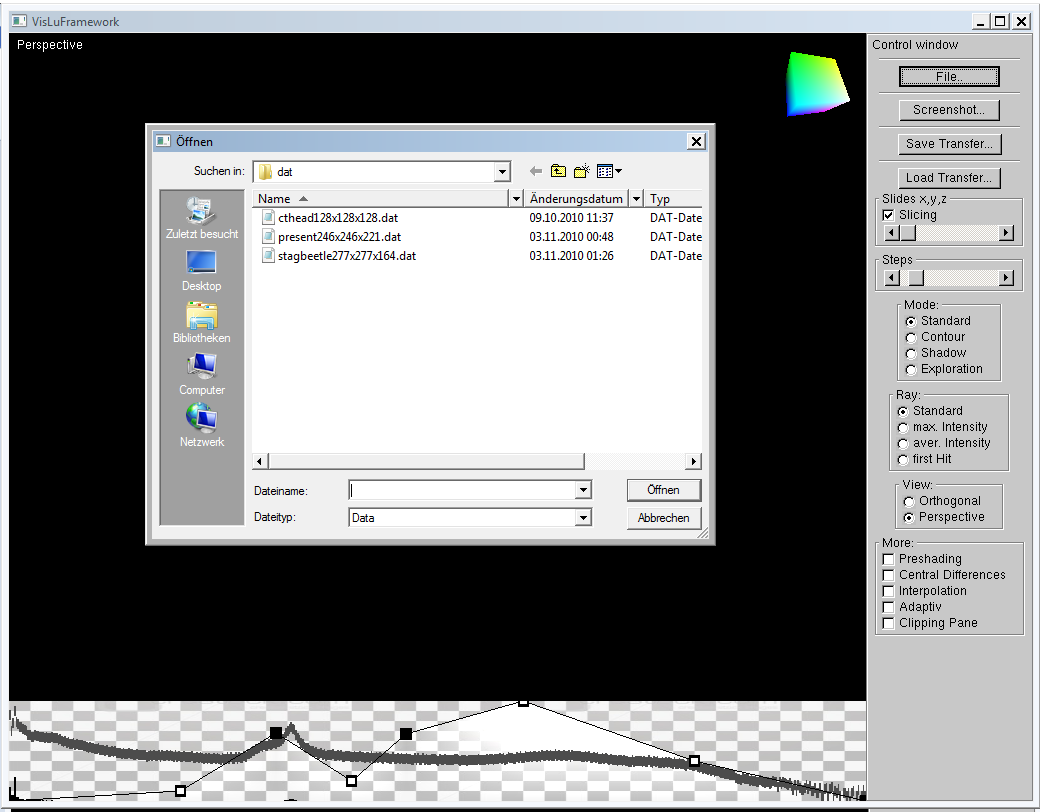The width and height of the screenshot is (1040, 812).
Task: Open the Suchen in dropdown
Action: coord(503,171)
